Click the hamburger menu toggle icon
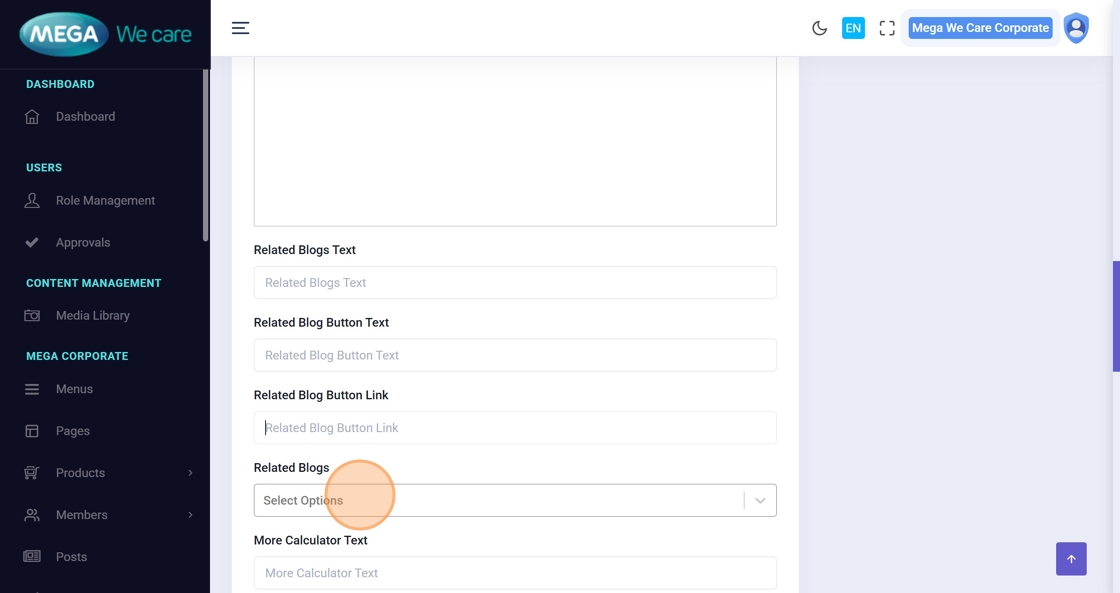 tap(240, 28)
